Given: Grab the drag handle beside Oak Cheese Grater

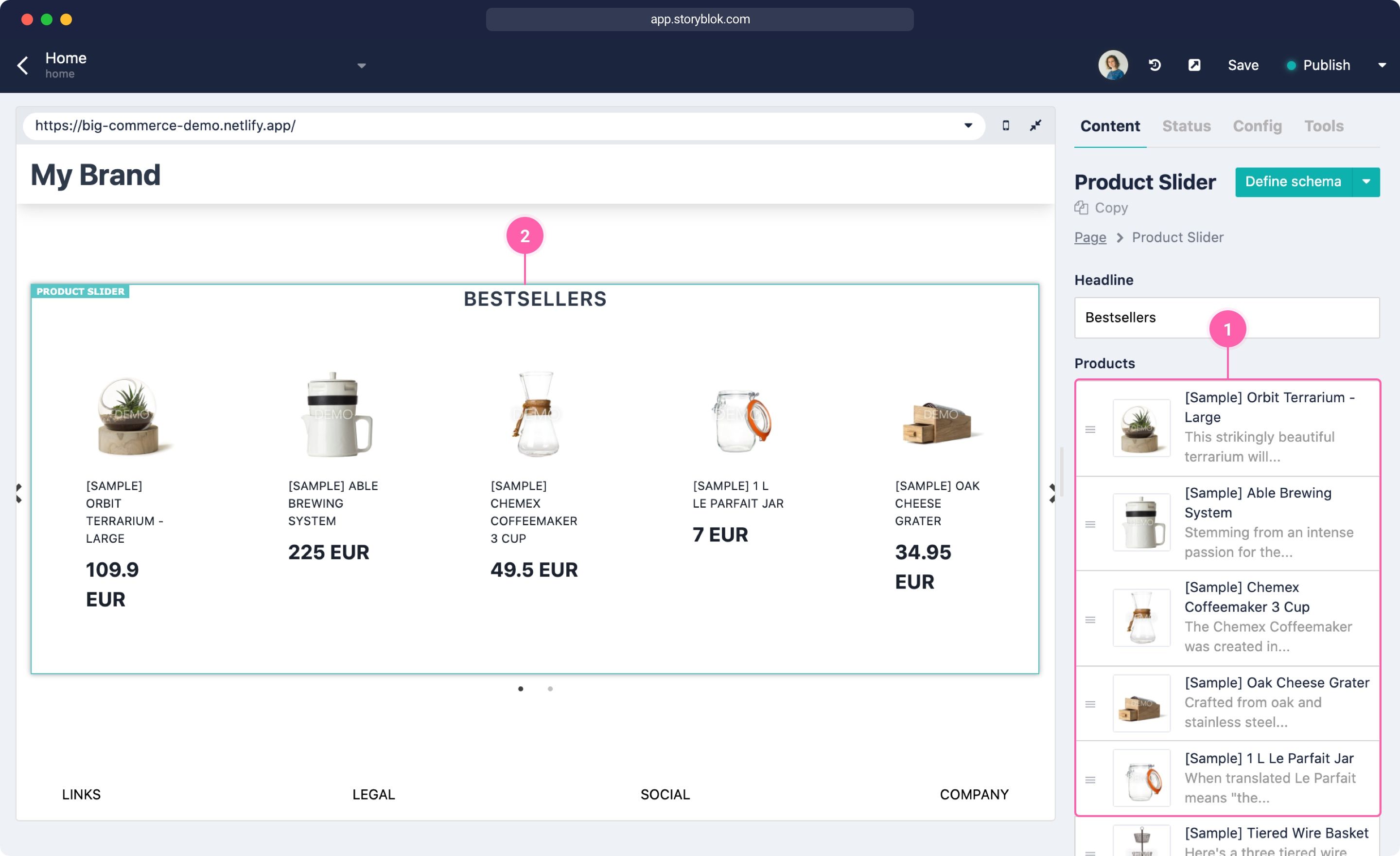Looking at the screenshot, I should [1091, 704].
